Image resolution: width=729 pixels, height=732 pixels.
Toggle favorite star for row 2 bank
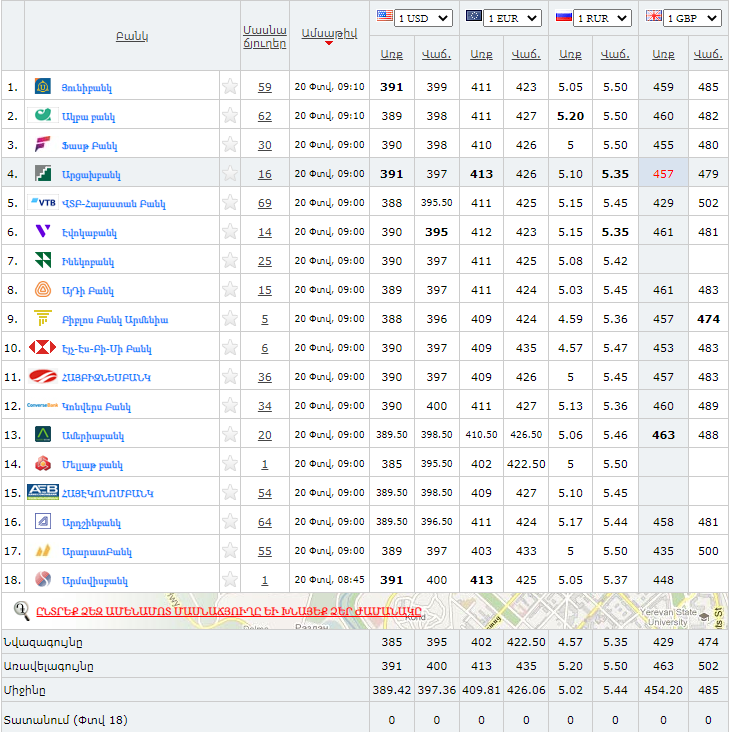click(230, 115)
